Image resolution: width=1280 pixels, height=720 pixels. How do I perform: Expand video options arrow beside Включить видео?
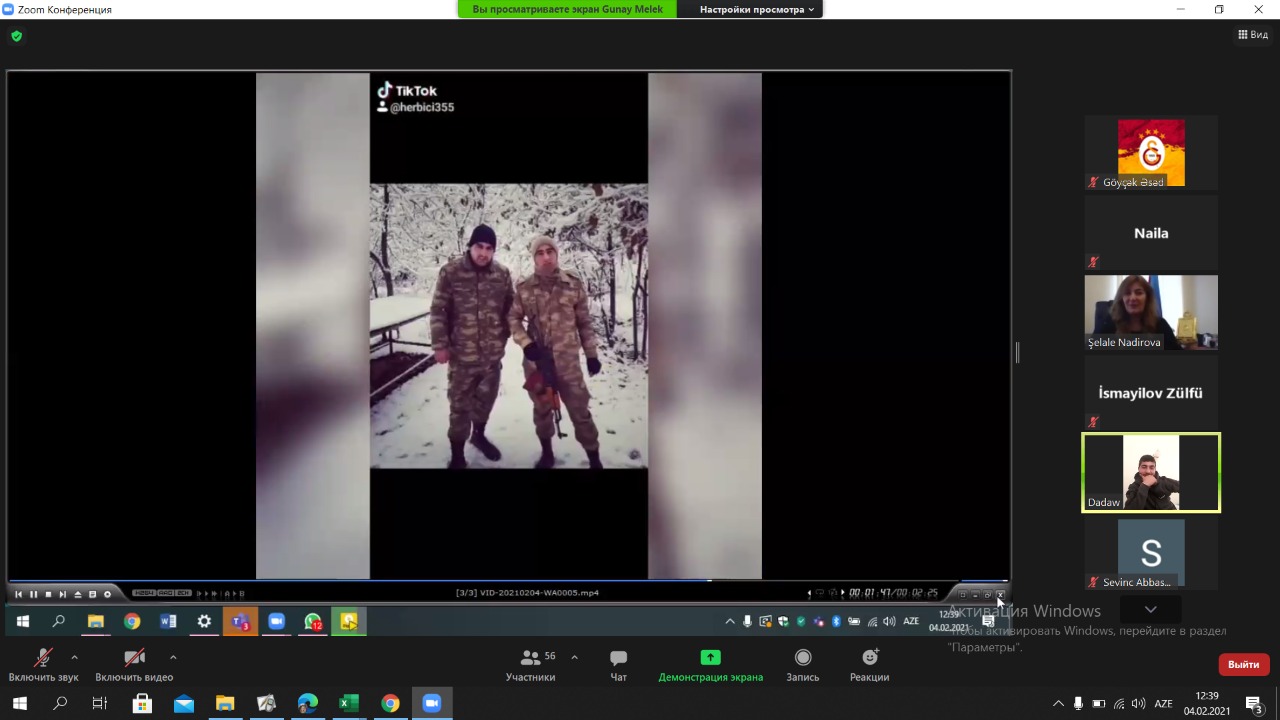[173, 657]
